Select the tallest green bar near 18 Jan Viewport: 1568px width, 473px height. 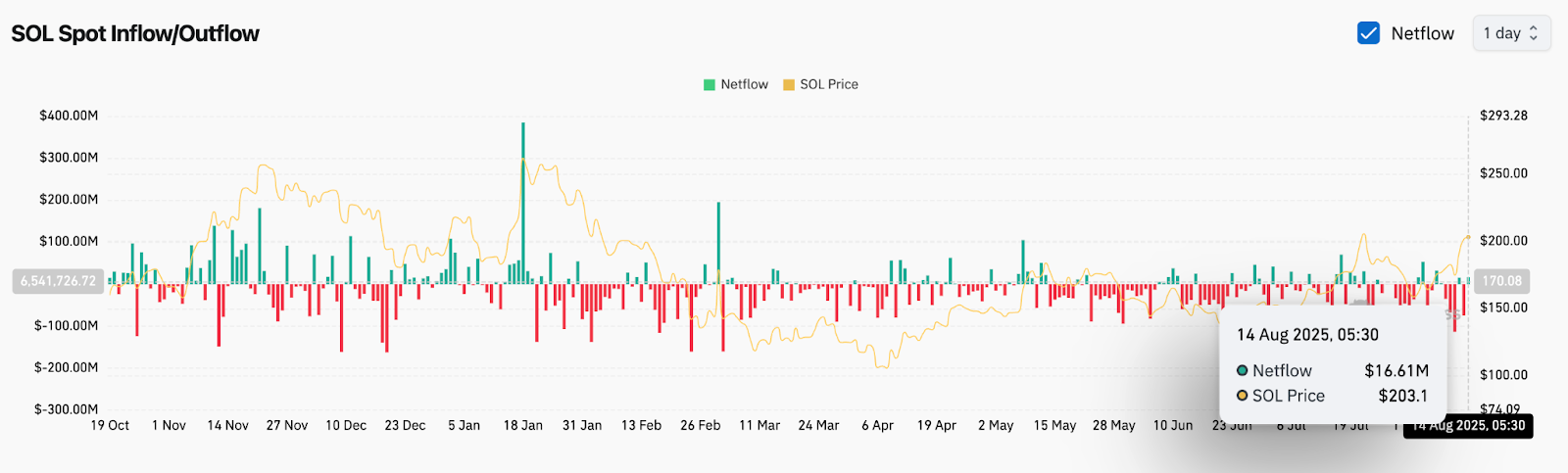523,196
